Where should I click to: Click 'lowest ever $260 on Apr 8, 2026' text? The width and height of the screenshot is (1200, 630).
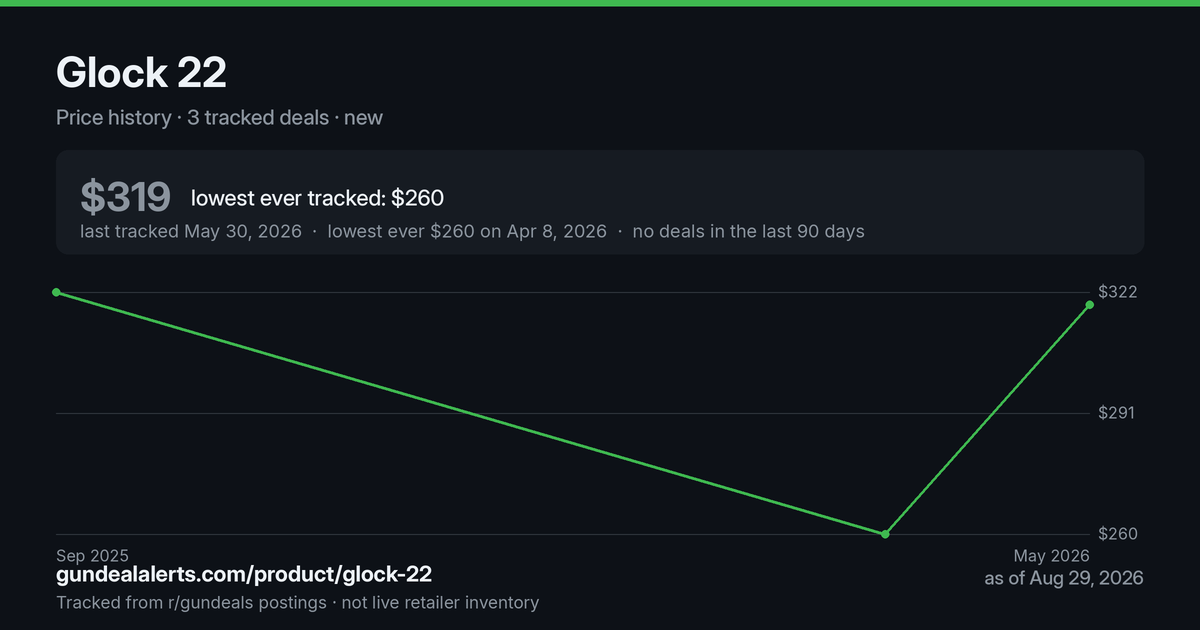pyautogui.click(x=467, y=231)
